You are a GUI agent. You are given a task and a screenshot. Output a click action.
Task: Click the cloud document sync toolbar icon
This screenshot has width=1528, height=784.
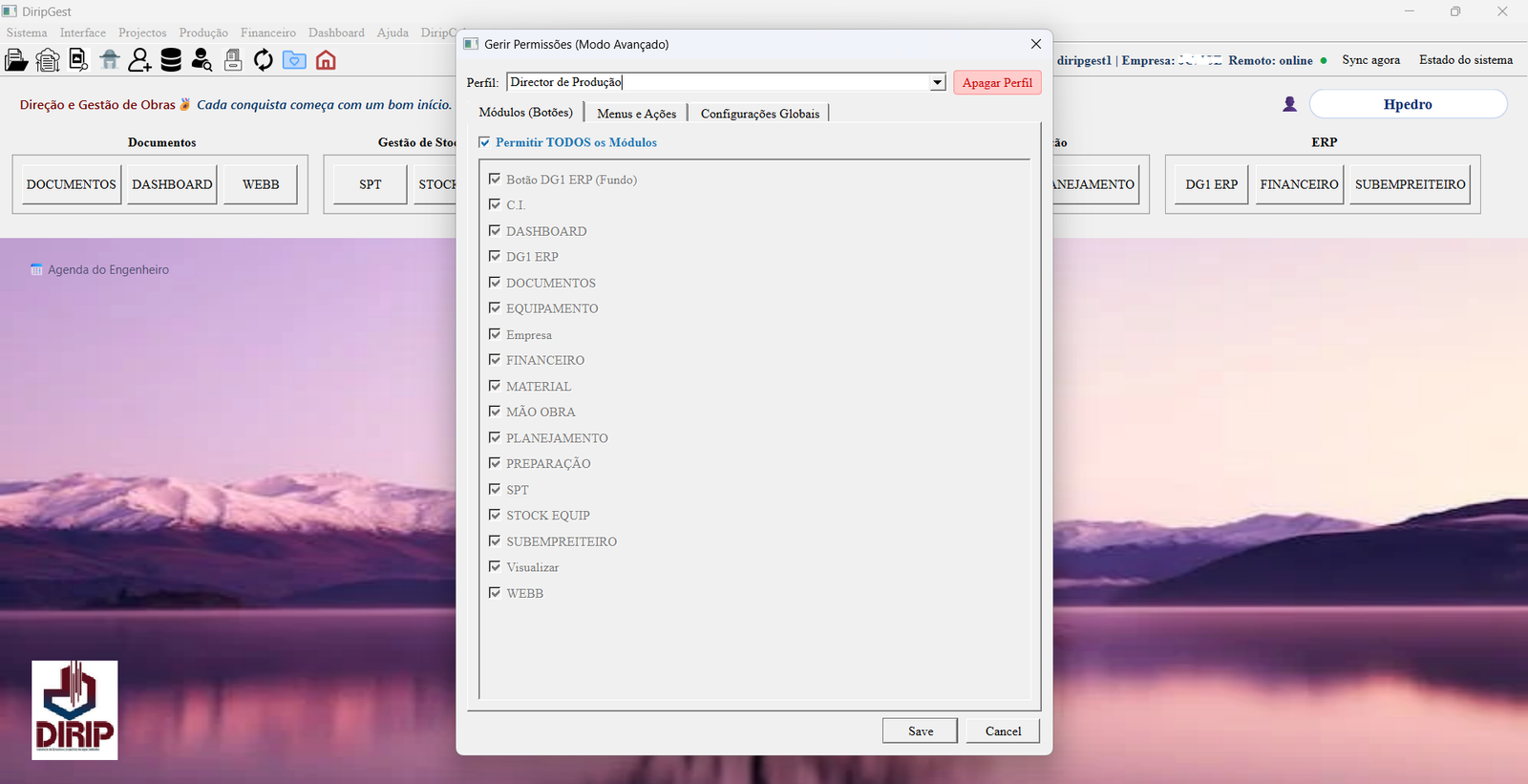pos(48,61)
